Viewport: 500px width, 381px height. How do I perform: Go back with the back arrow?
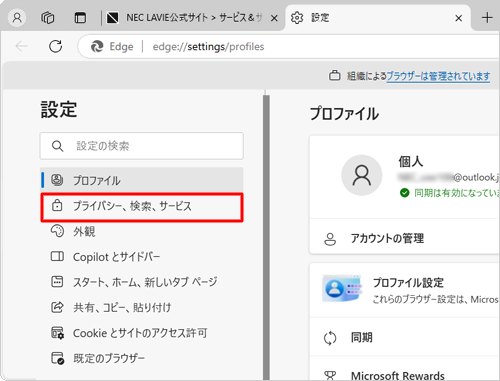pyautogui.click(x=22, y=46)
